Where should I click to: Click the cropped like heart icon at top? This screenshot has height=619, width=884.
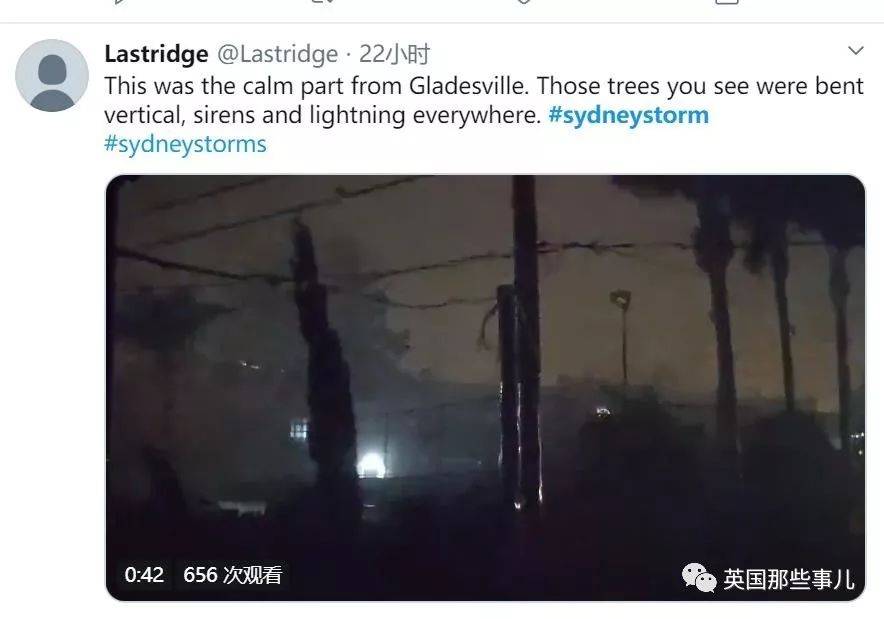[523, 2]
